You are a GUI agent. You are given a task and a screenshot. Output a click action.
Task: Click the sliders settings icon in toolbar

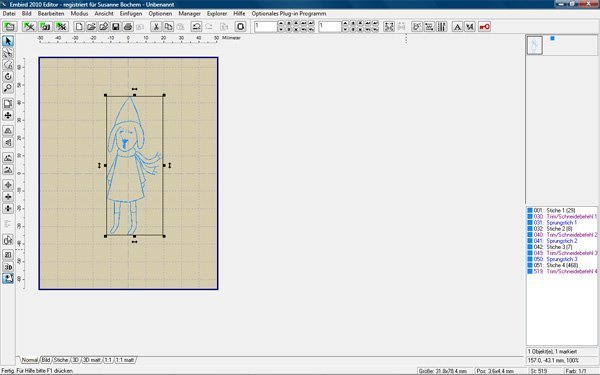(441, 26)
